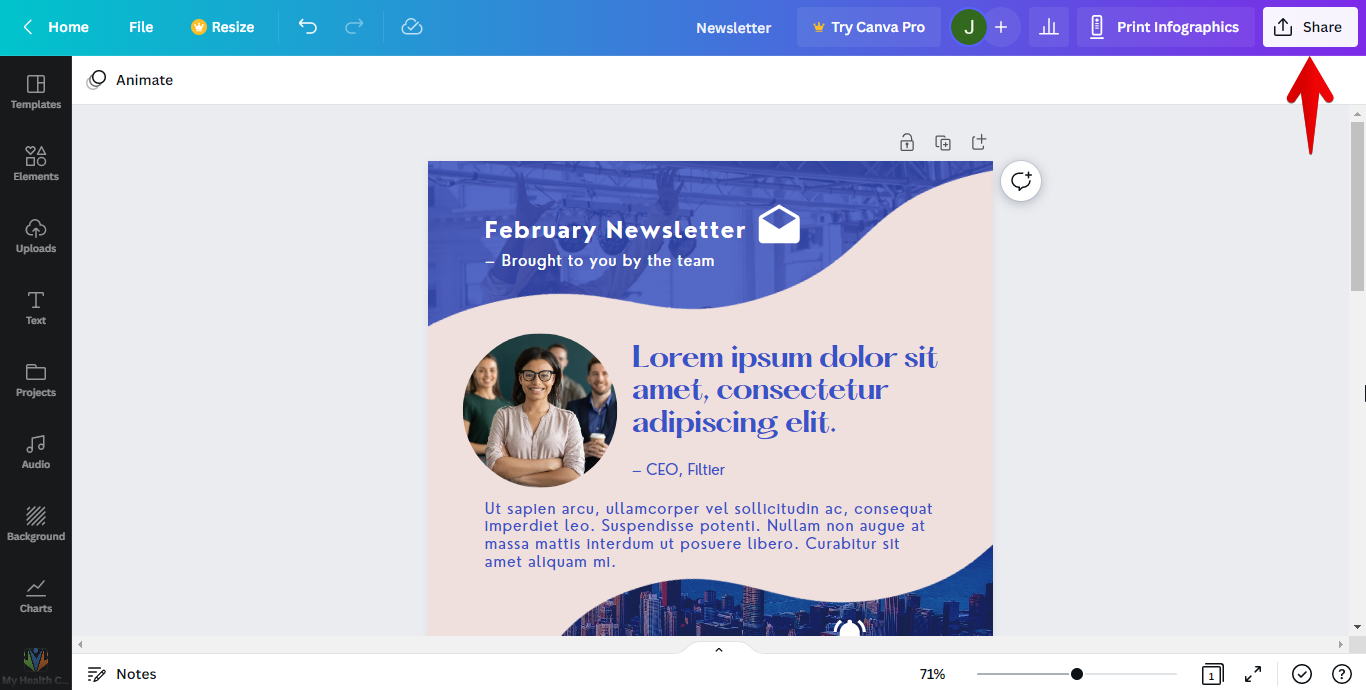The image size is (1366, 690).
Task: Click Try Canva Pro
Action: coord(869,27)
